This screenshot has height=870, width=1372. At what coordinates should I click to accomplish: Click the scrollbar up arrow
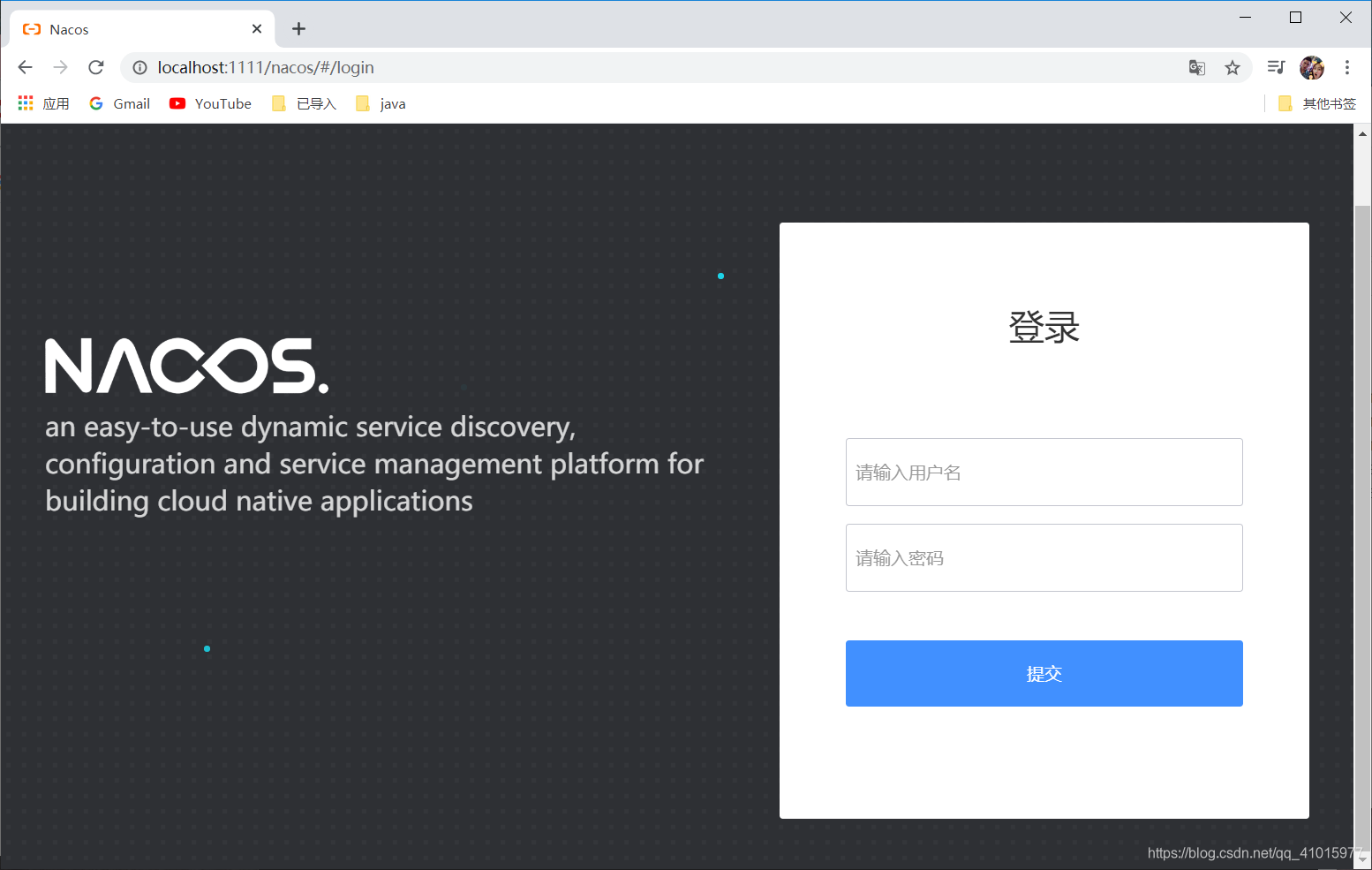pyautogui.click(x=1362, y=133)
